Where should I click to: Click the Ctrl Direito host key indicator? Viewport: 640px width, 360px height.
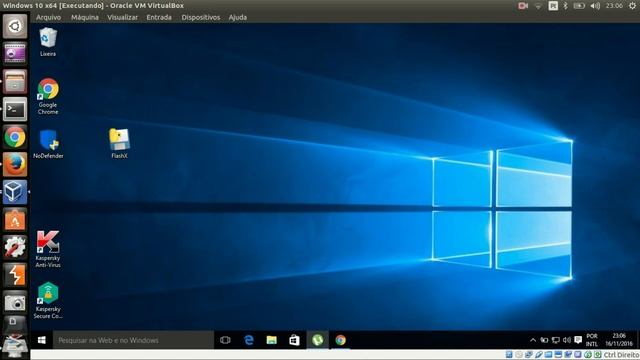(x=621, y=355)
